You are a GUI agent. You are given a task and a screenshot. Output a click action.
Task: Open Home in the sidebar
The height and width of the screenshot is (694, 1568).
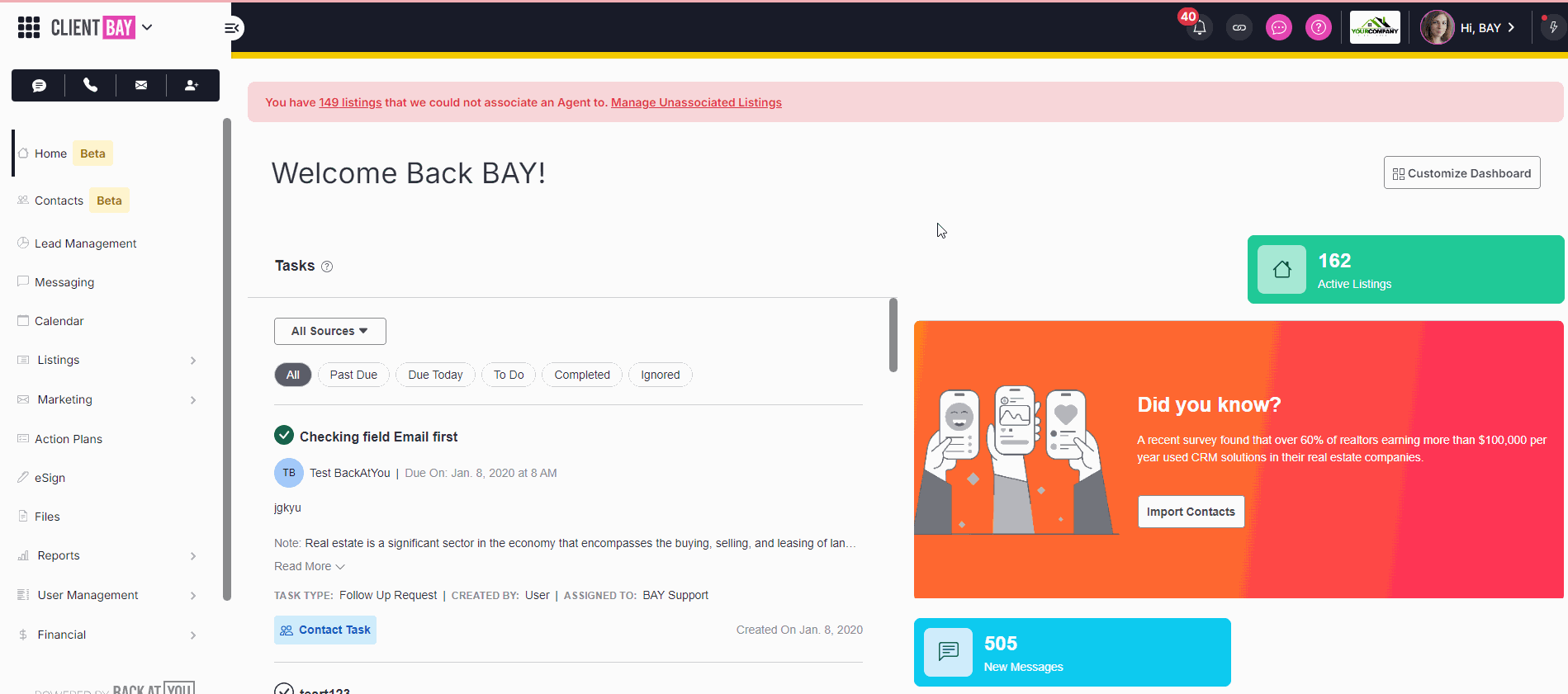pyautogui.click(x=50, y=153)
